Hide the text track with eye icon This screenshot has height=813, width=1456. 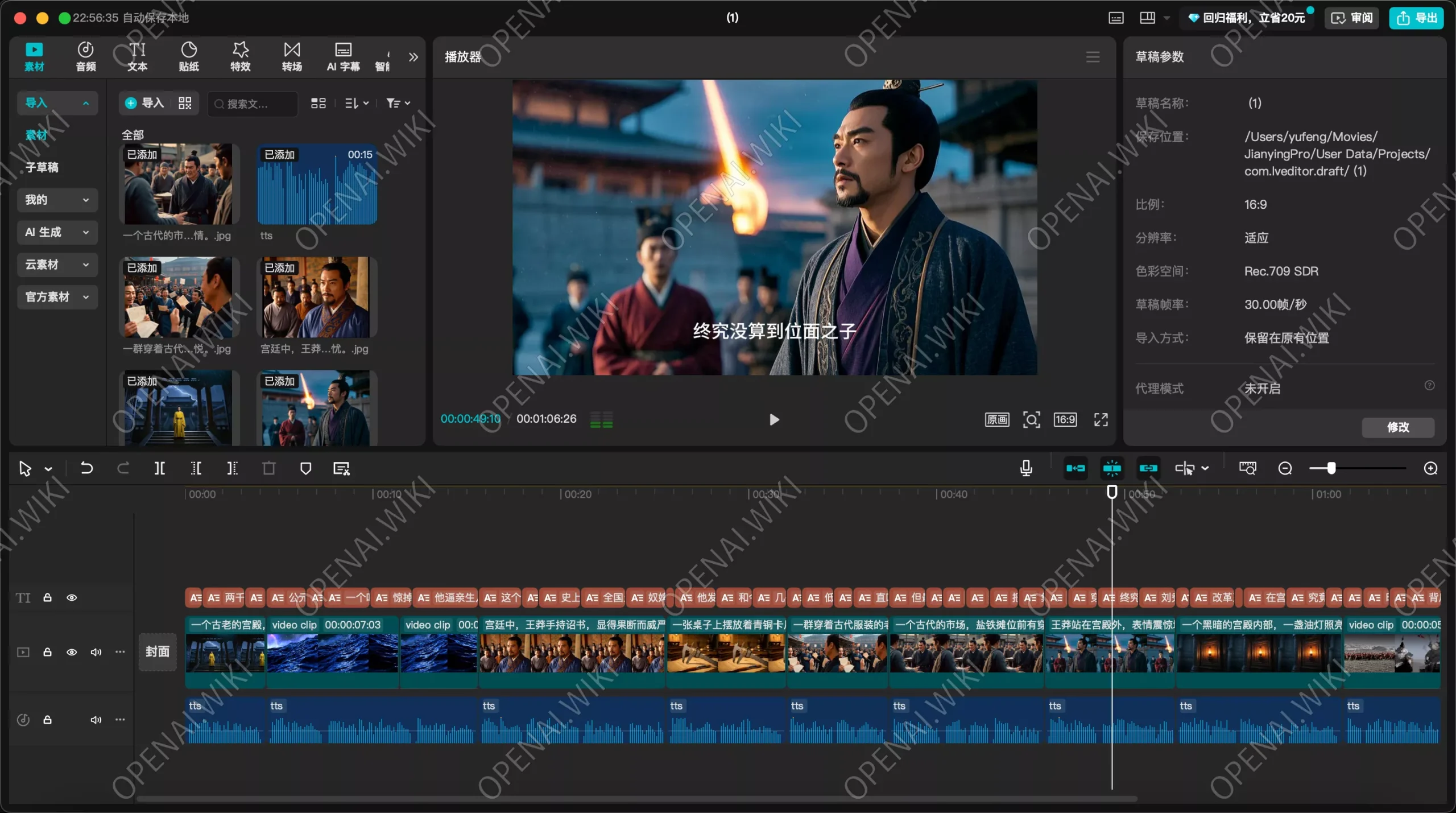72,597
